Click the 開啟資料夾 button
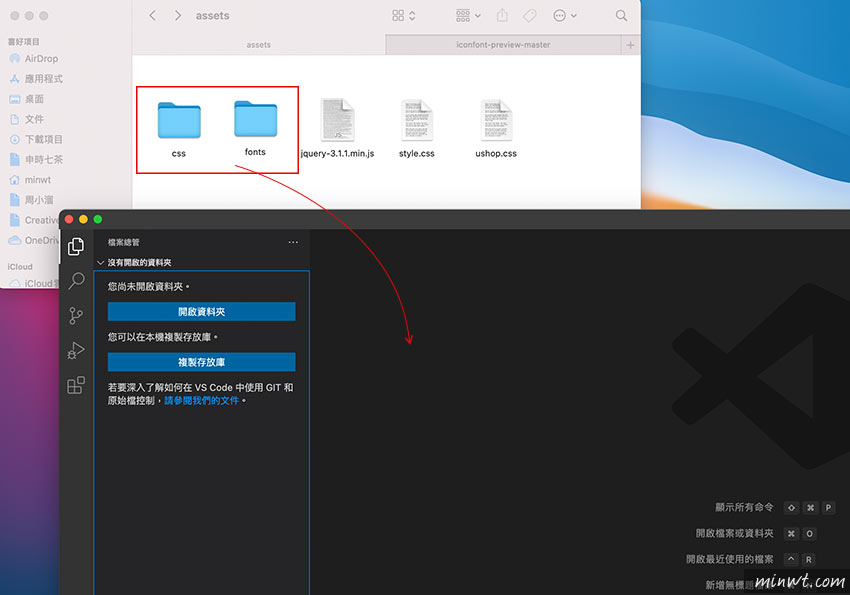The height and width of the screenshot is (595, 850). click(202, 312)
